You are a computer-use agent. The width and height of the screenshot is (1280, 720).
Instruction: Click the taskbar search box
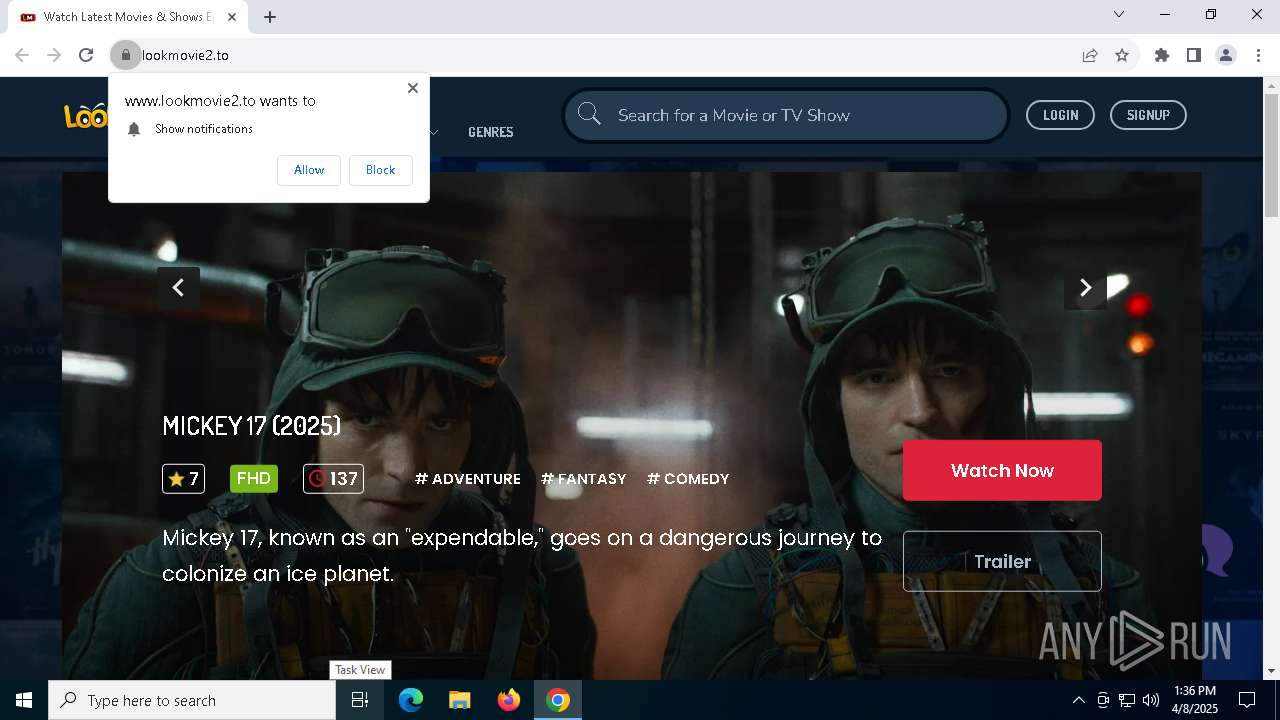coord(192,700)
